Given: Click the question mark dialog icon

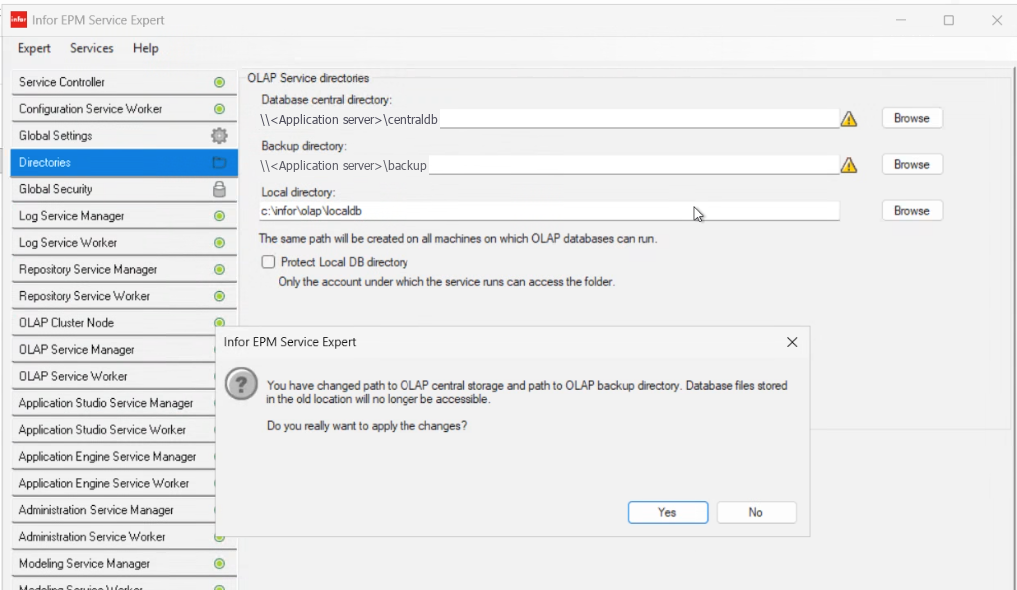Looking at the screenshot, I should click(x=241, y=384).
